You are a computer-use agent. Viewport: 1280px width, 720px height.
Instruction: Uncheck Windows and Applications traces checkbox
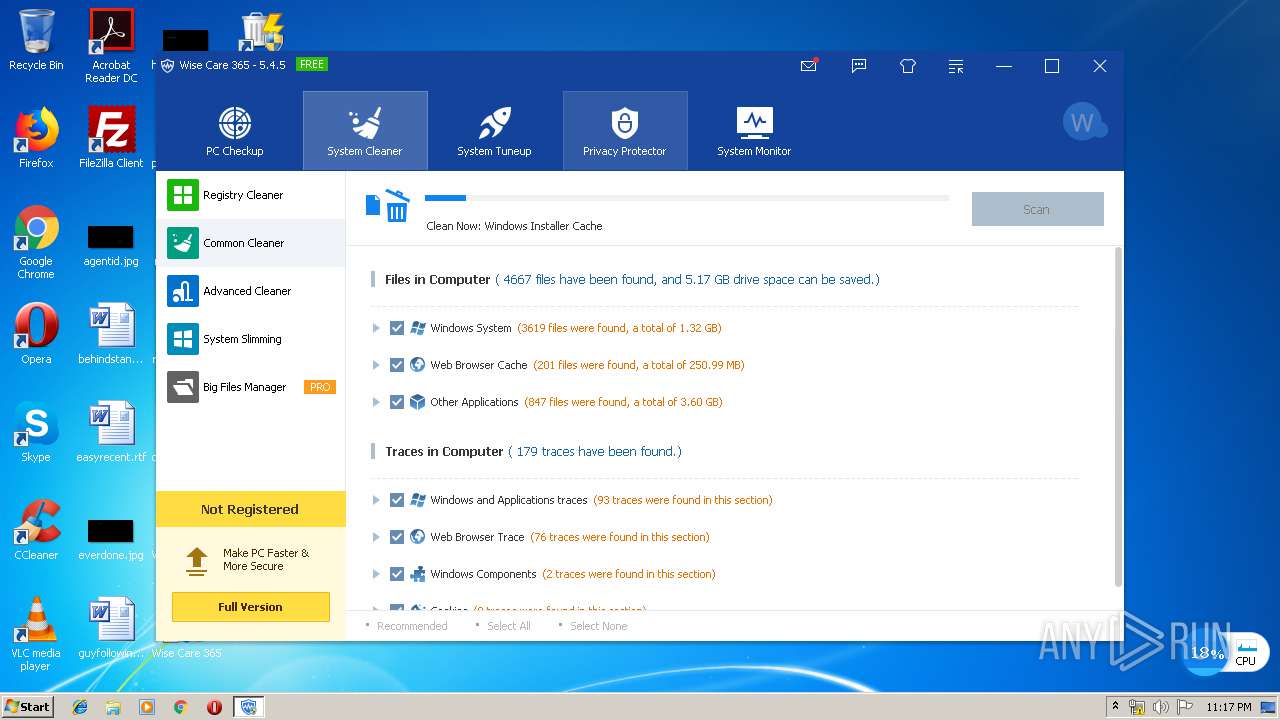click(397, 500)
